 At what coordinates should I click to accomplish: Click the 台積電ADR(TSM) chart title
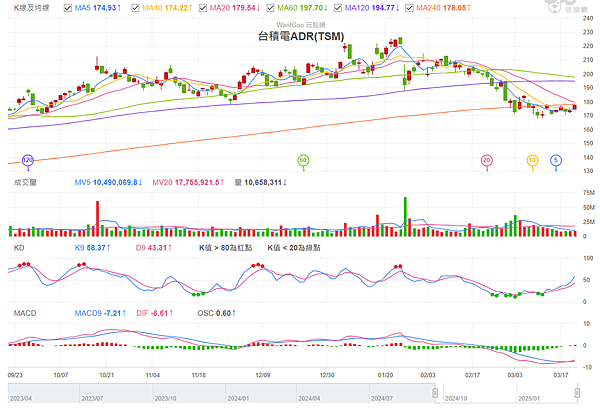tap(301, 36)
